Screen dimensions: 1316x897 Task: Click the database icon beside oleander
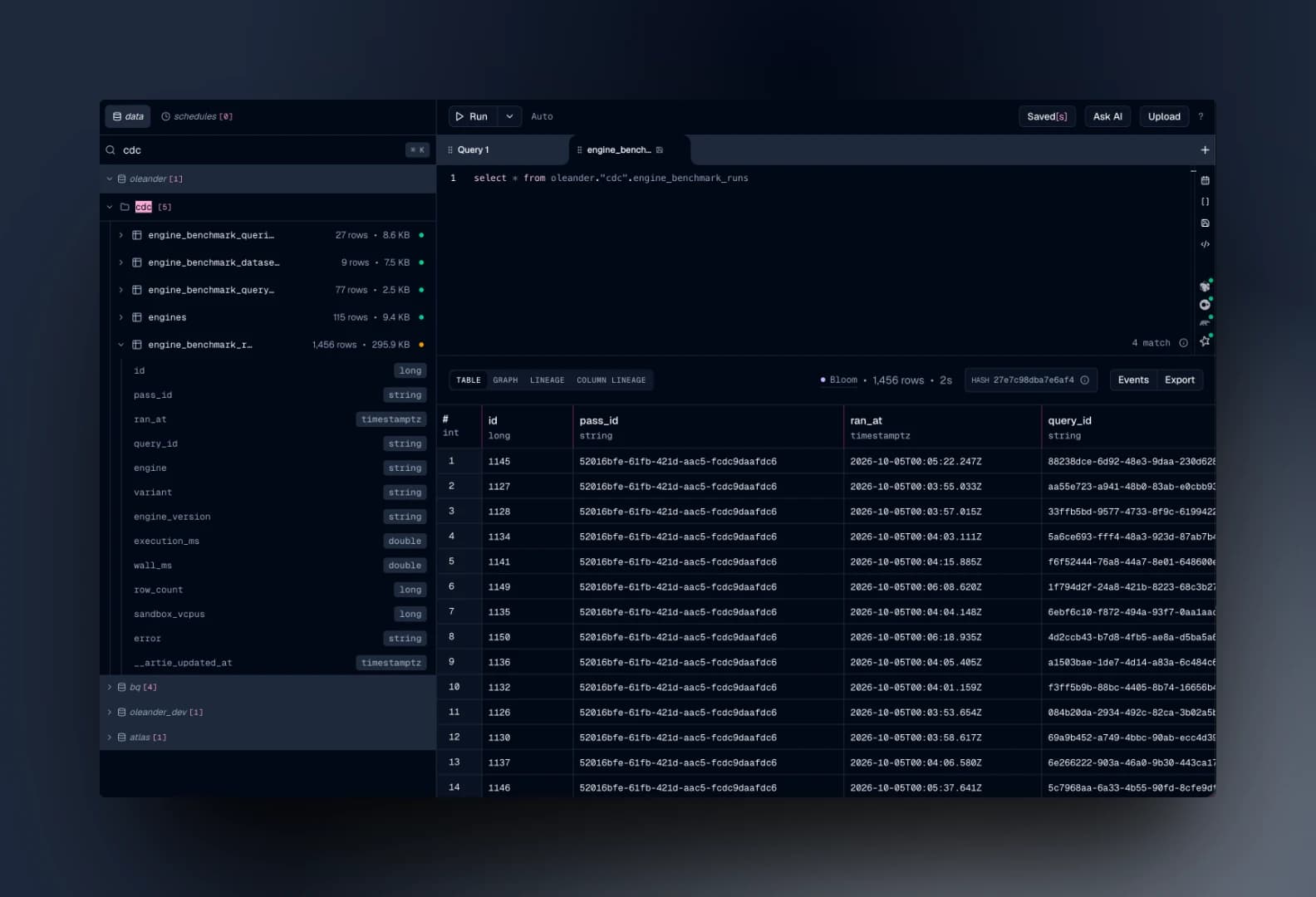[122, 179]
